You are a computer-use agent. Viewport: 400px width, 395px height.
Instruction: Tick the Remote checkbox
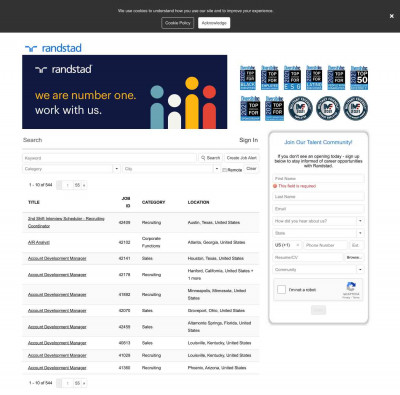pos(224,170)
